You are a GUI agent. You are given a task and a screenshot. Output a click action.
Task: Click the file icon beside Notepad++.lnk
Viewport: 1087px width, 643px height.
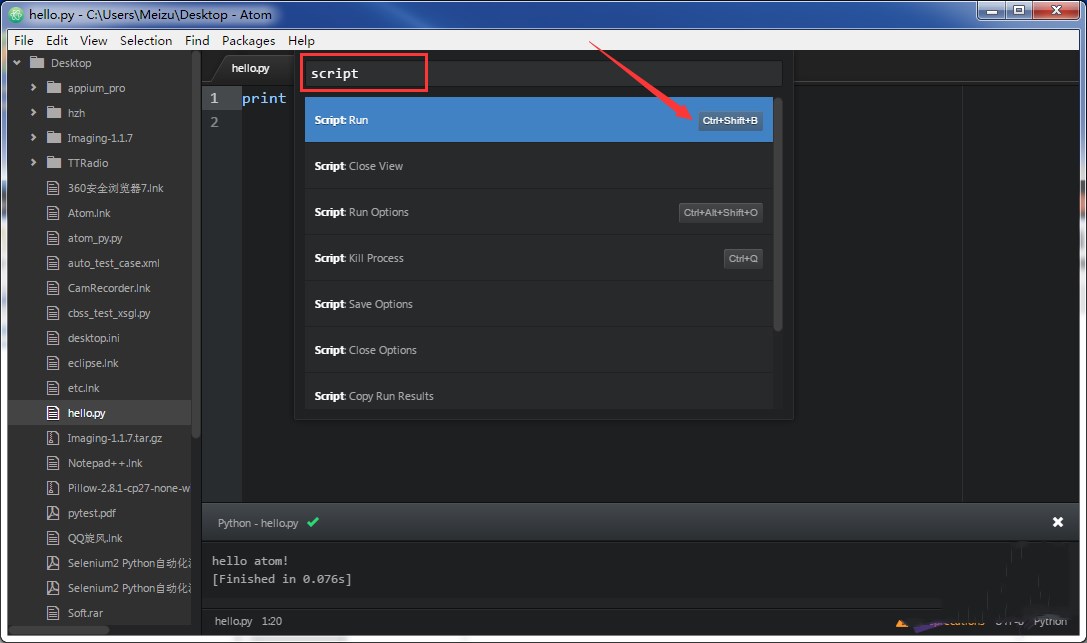click(53, 463)
